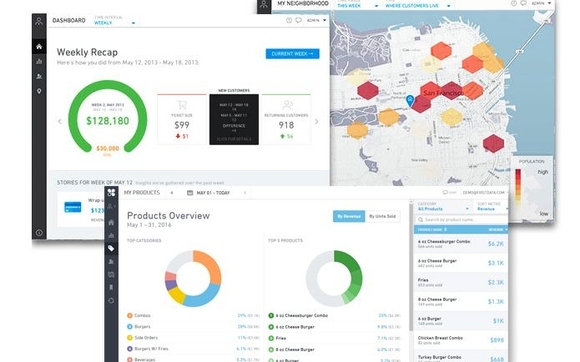Open Admin dropdown in My Neighborhood window

coord(542,3)
